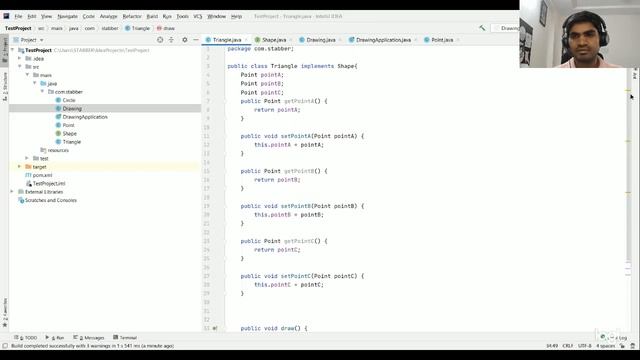The image size is (640, 360).
Task: Collapse the src folder
Action: coord(20,67)
